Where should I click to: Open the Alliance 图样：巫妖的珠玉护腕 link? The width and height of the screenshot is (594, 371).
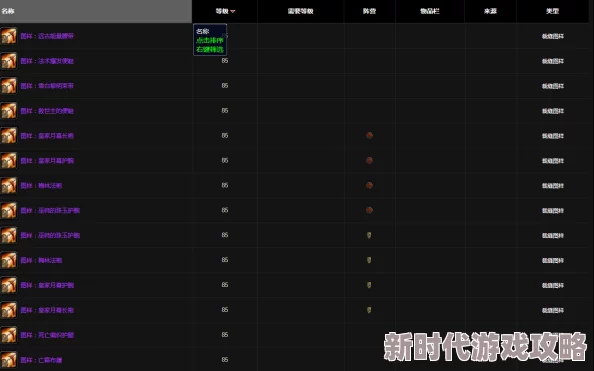(50, 235)
